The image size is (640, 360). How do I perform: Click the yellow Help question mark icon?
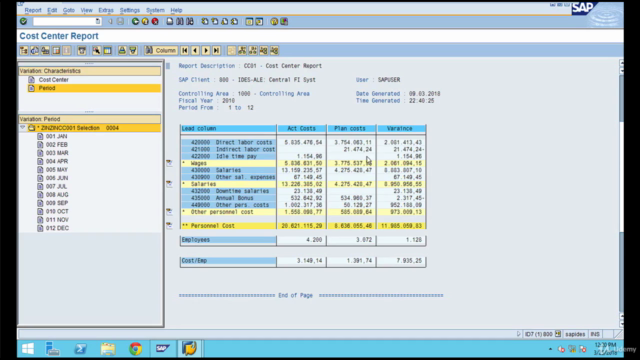click(274, 21)
